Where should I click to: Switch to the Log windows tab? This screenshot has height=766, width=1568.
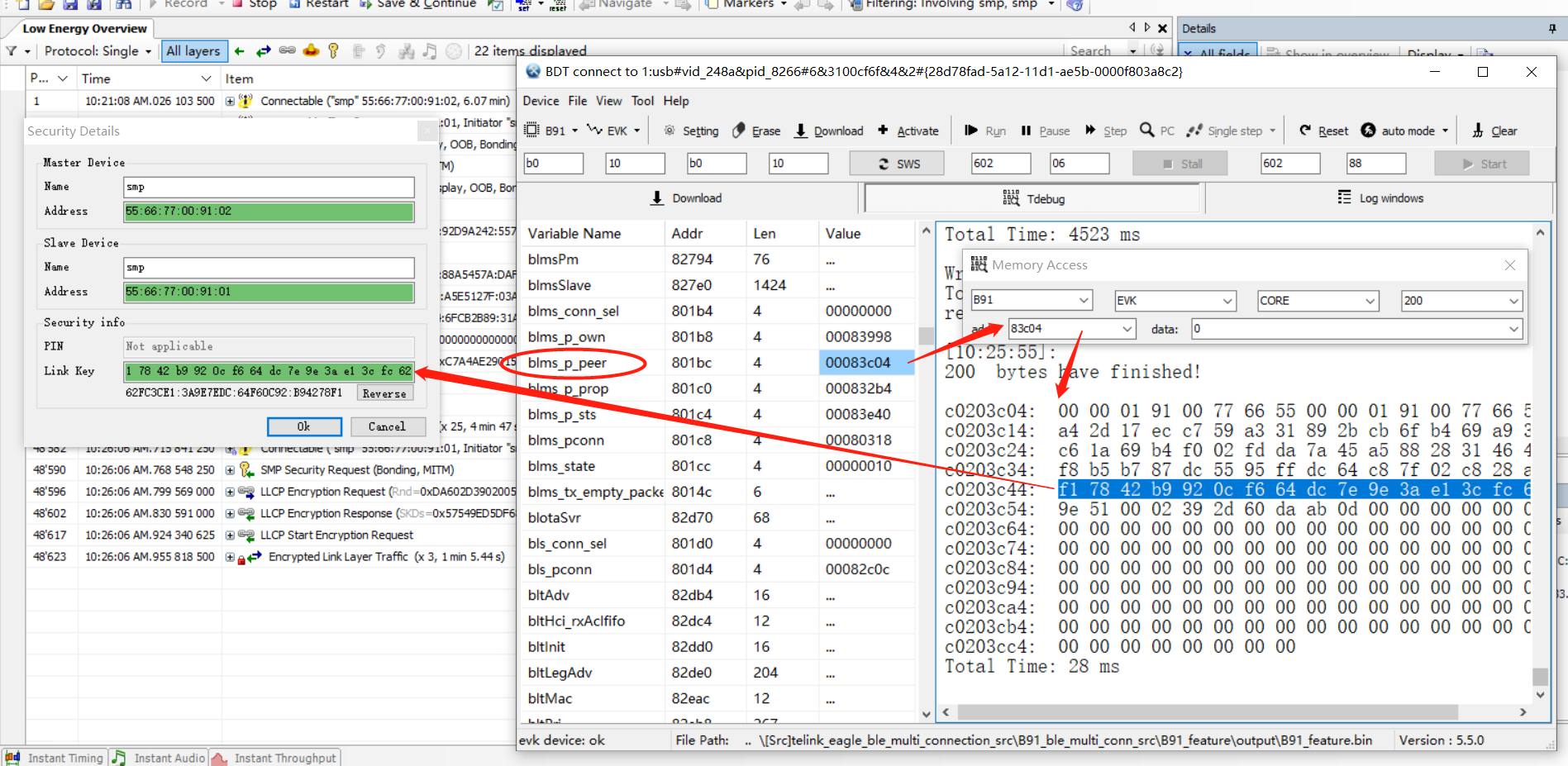(x=1380, y=198)
